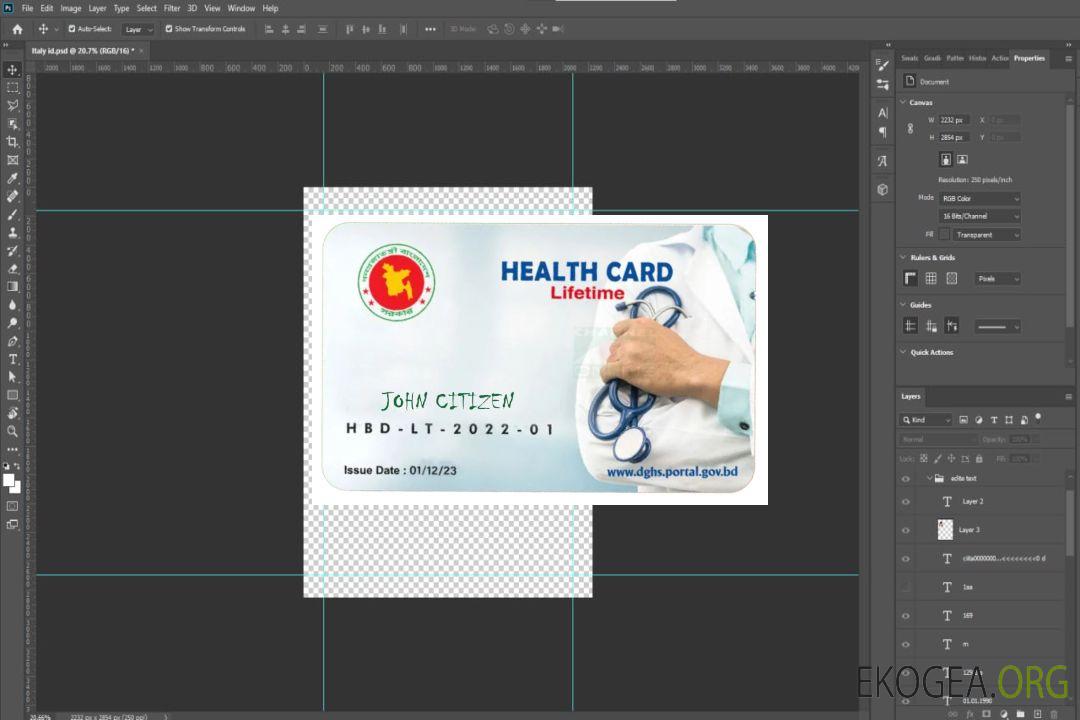1080x720 pixels.
Task: Hide the 'm' text layer
Action: 906,645
